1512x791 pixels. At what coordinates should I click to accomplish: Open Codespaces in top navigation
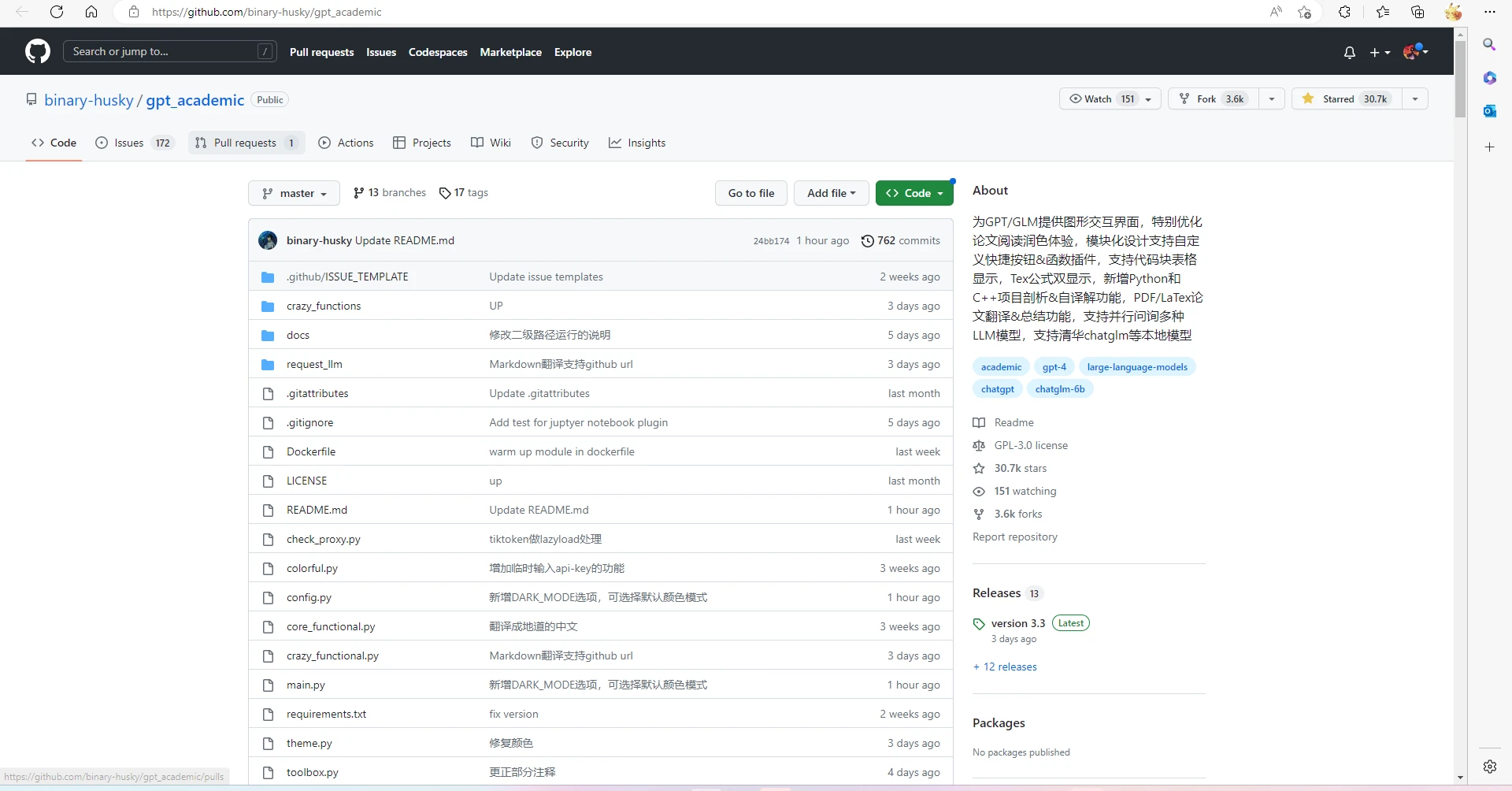pos(438,52)
